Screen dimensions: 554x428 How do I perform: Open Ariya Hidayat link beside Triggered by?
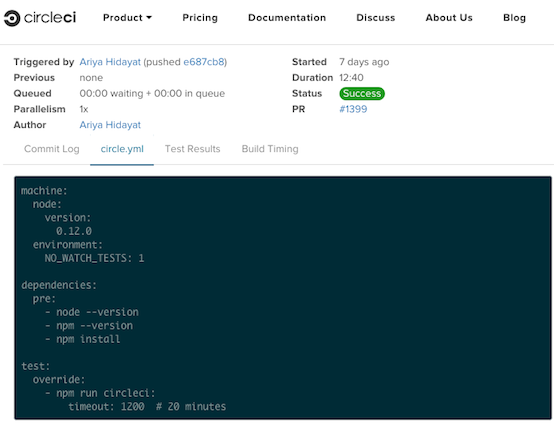tap(110, 62)
